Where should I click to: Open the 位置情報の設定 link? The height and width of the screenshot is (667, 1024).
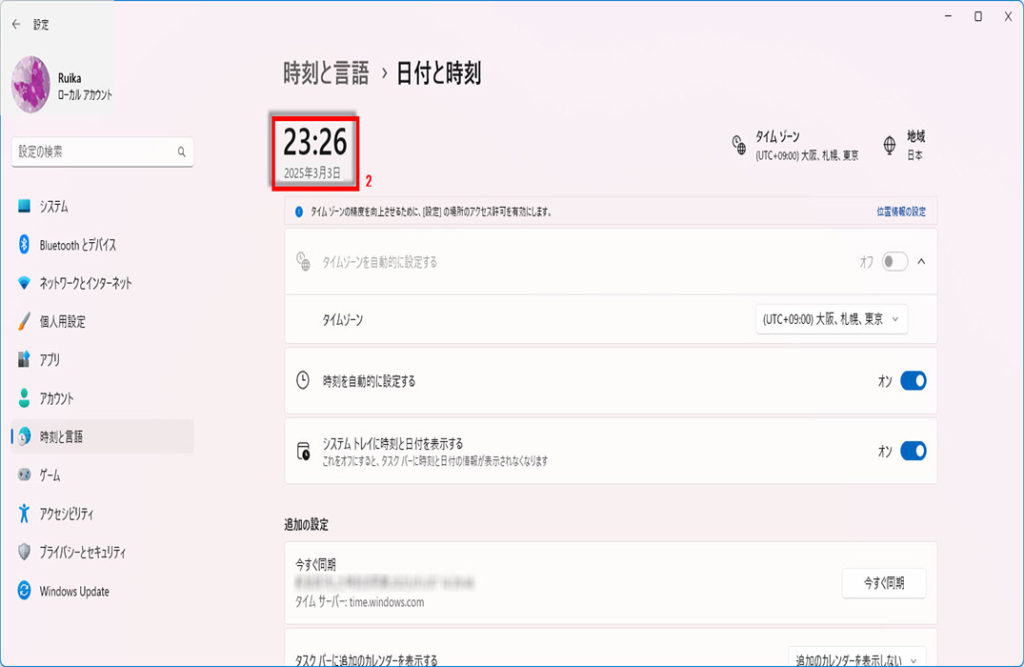[900, 212]
